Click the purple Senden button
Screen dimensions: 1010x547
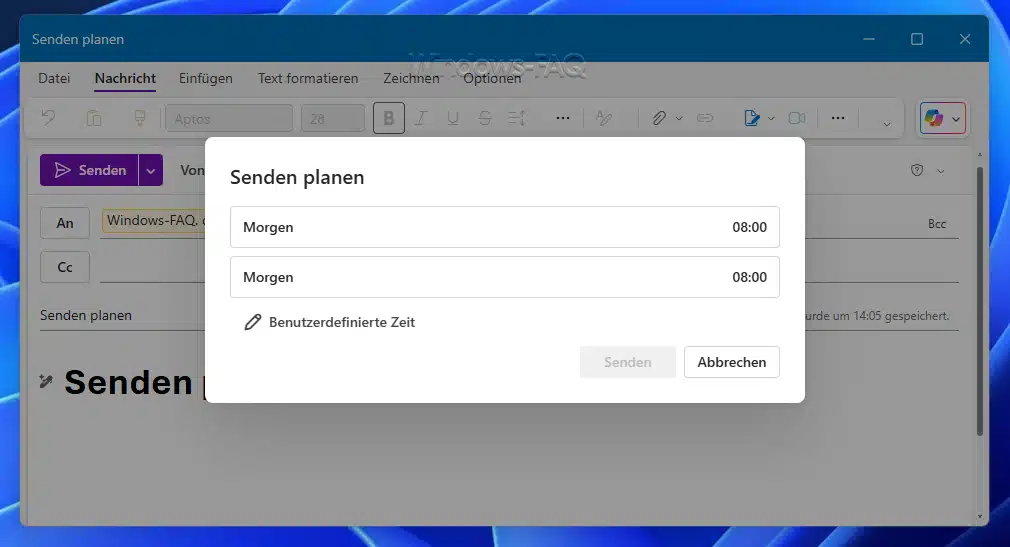coord(89,170)
